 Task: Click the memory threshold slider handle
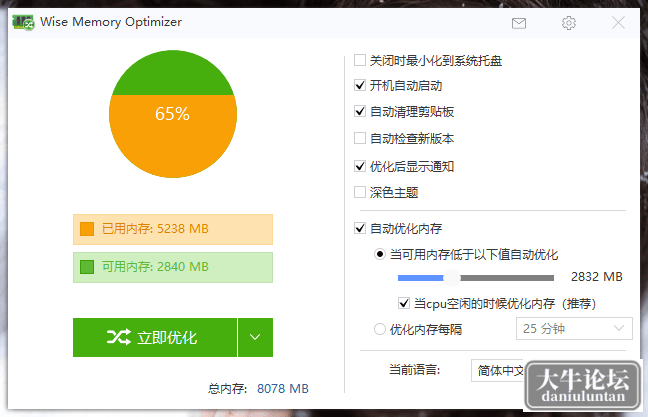[x=452, y=278]
